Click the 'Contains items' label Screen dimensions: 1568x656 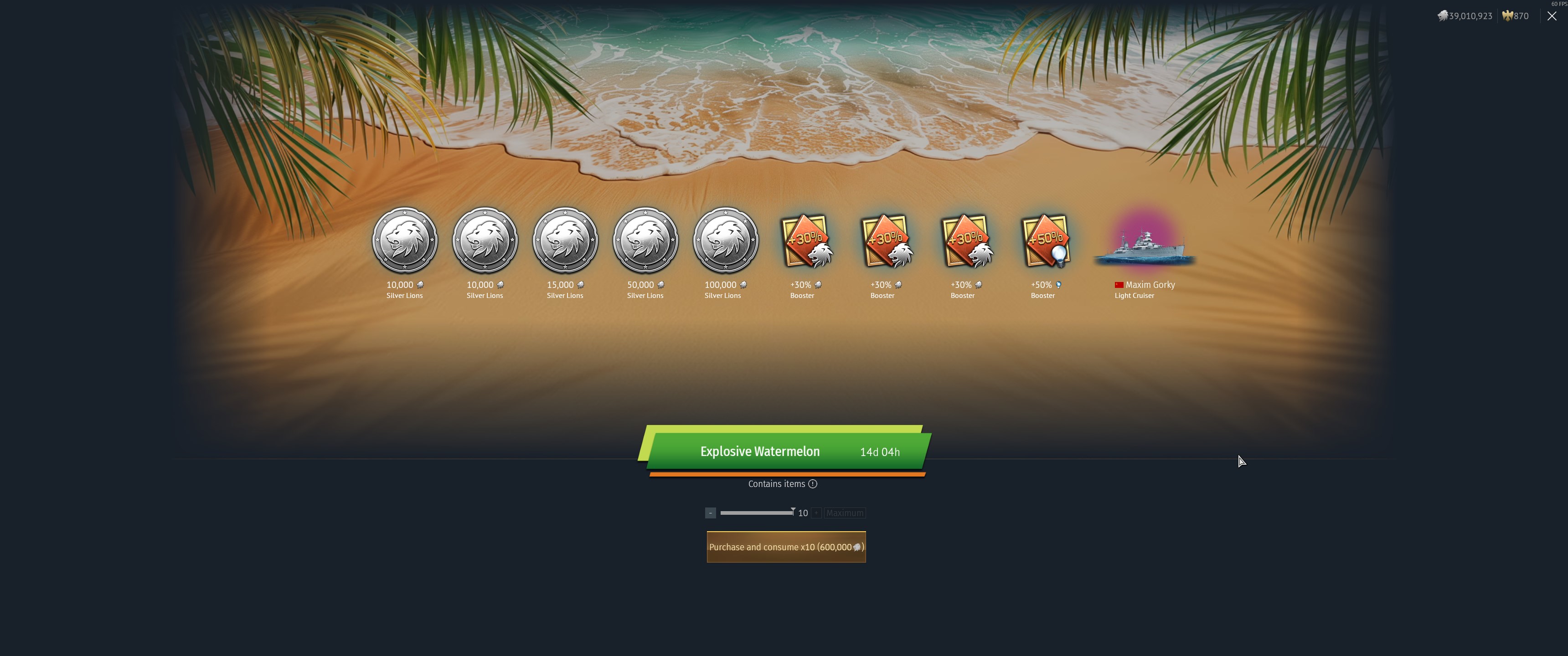click(x=777, y=484)
